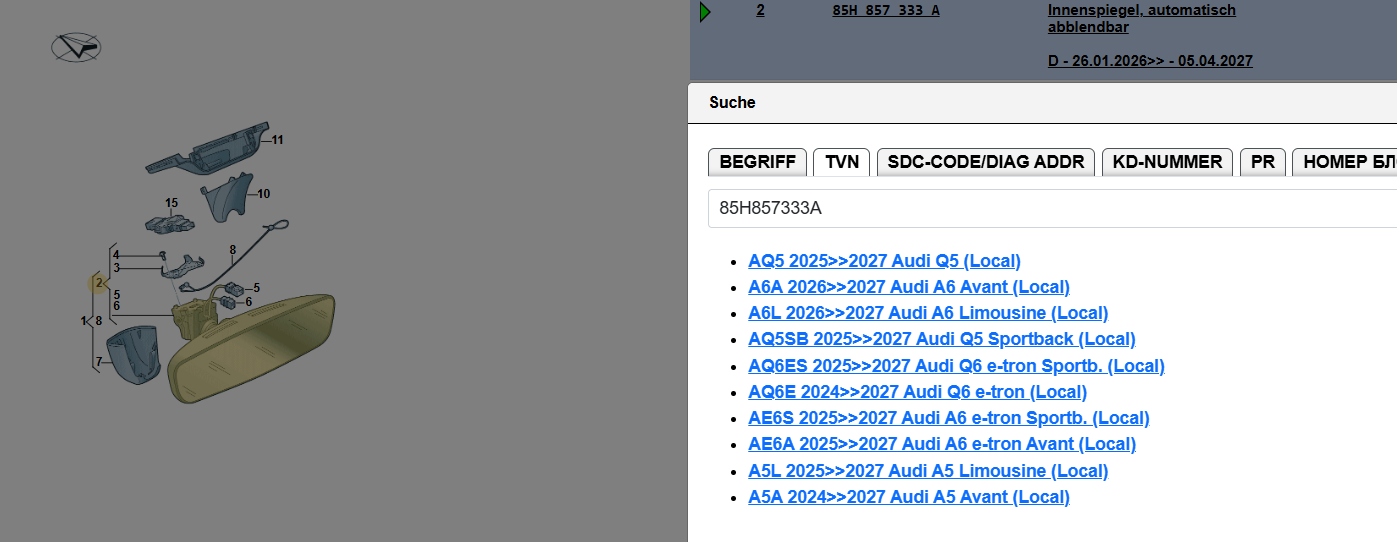Click the compass logo icon above the diagram

click(x=76, y=47)
